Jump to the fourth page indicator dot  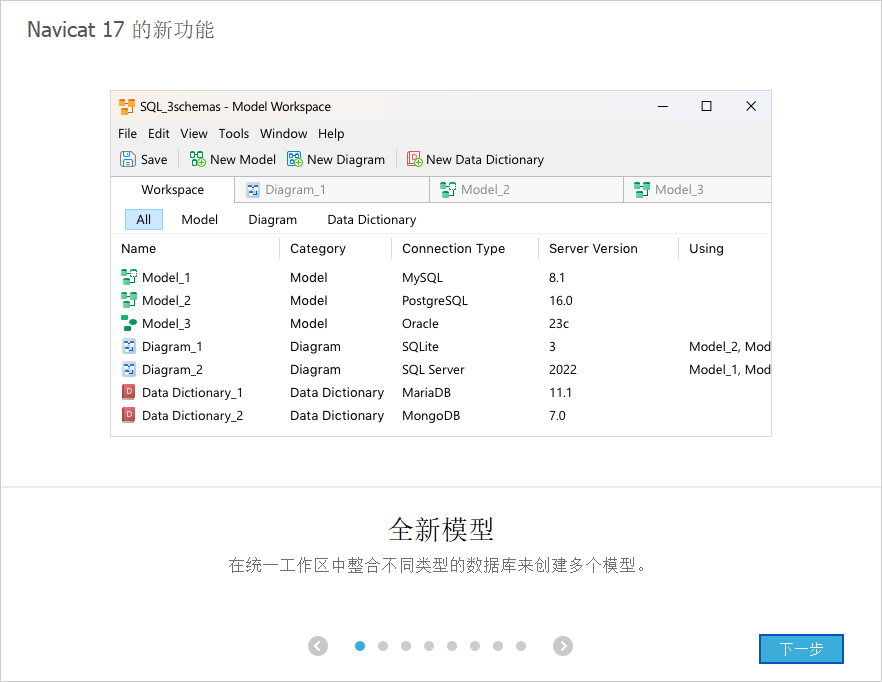click(429, 646)
